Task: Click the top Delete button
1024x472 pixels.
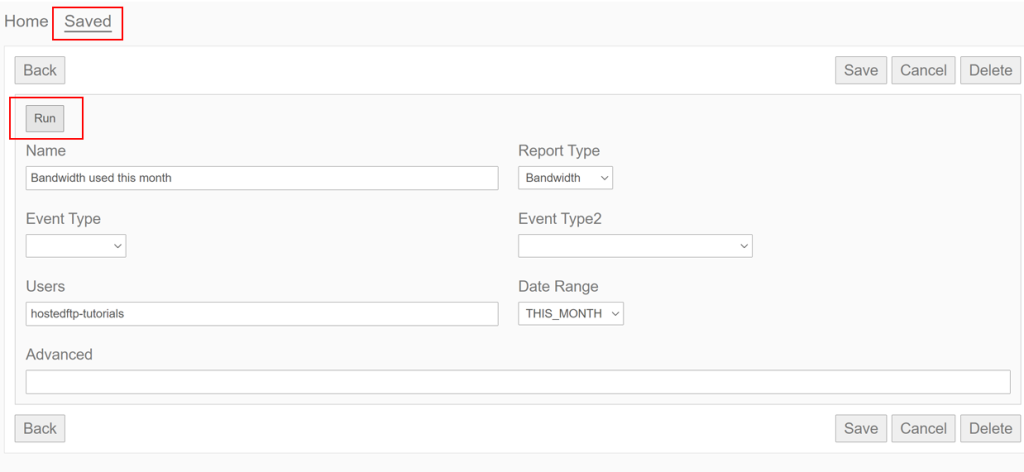Action: [990, 70]
